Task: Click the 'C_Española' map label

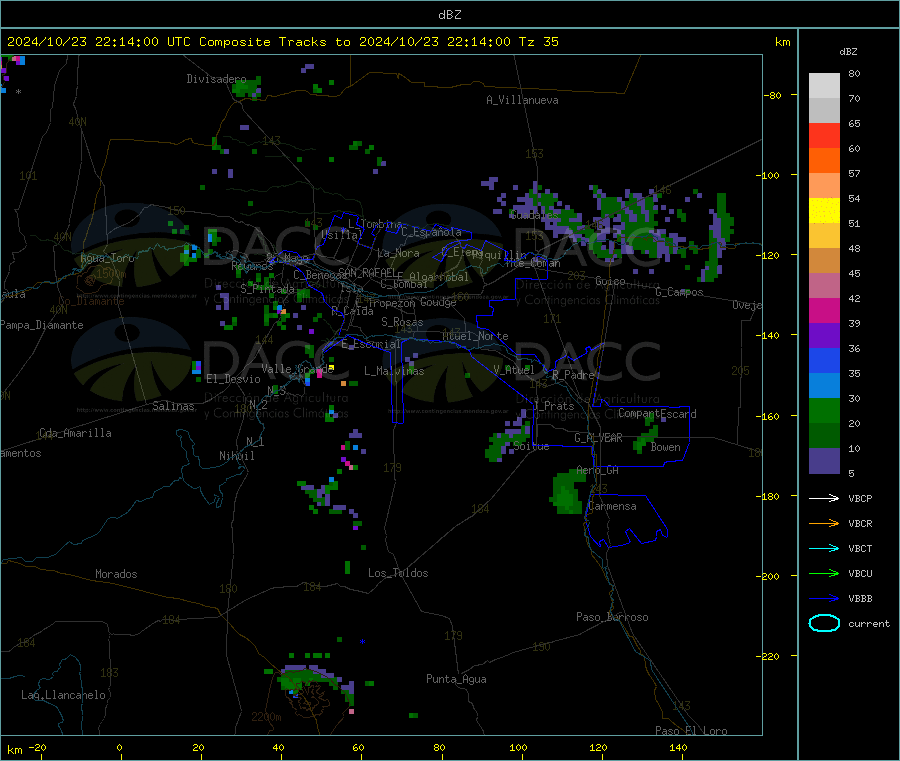Action: [x=431, y=232]
